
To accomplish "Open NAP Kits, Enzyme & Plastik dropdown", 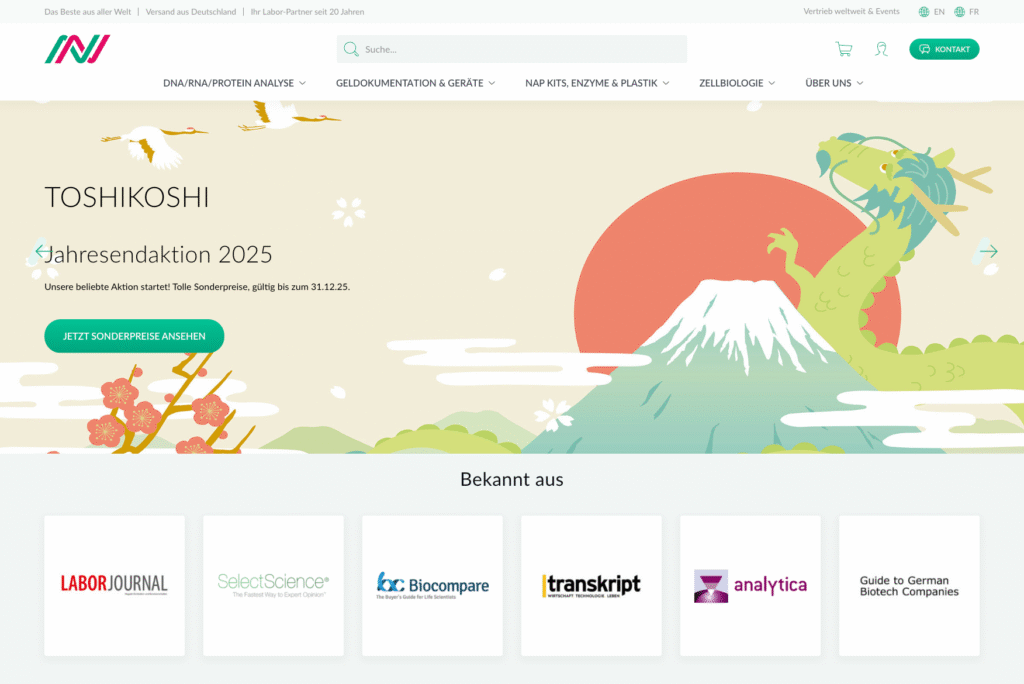I will (x=597, y=83).
